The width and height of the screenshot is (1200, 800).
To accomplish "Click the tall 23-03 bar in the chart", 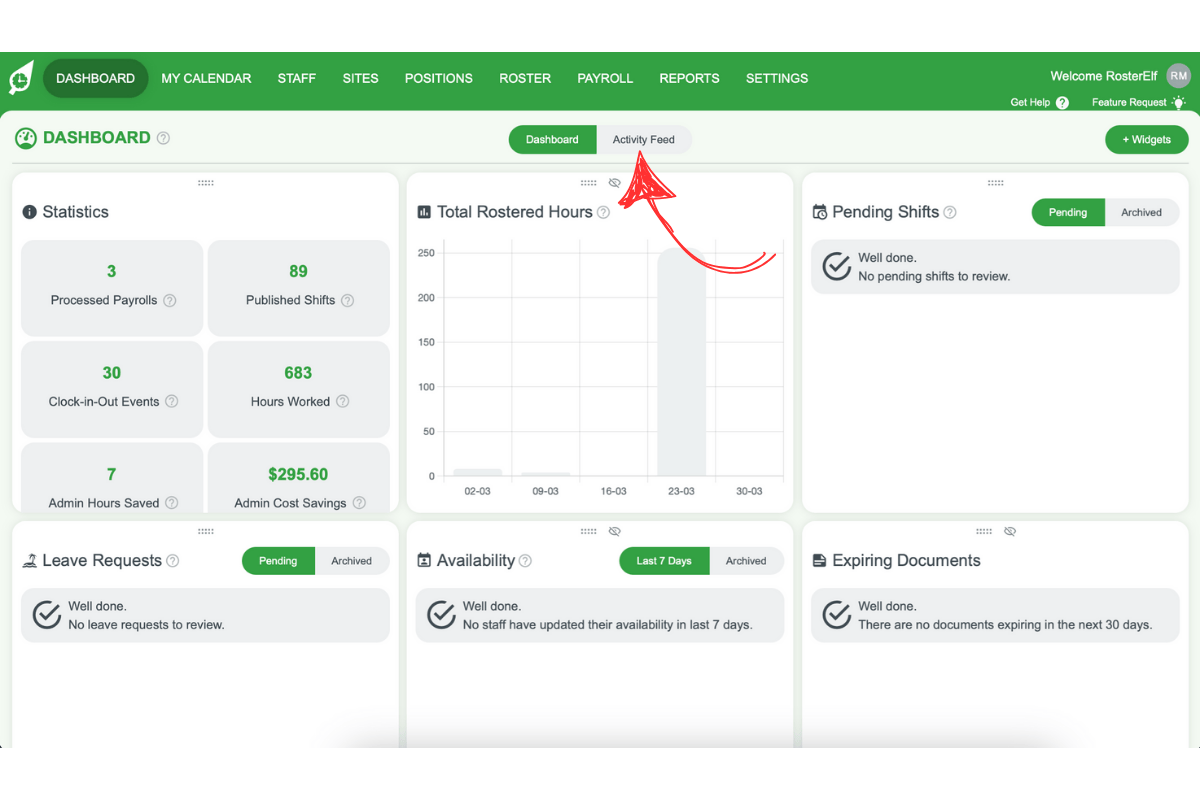I will (x=681, y=360).
